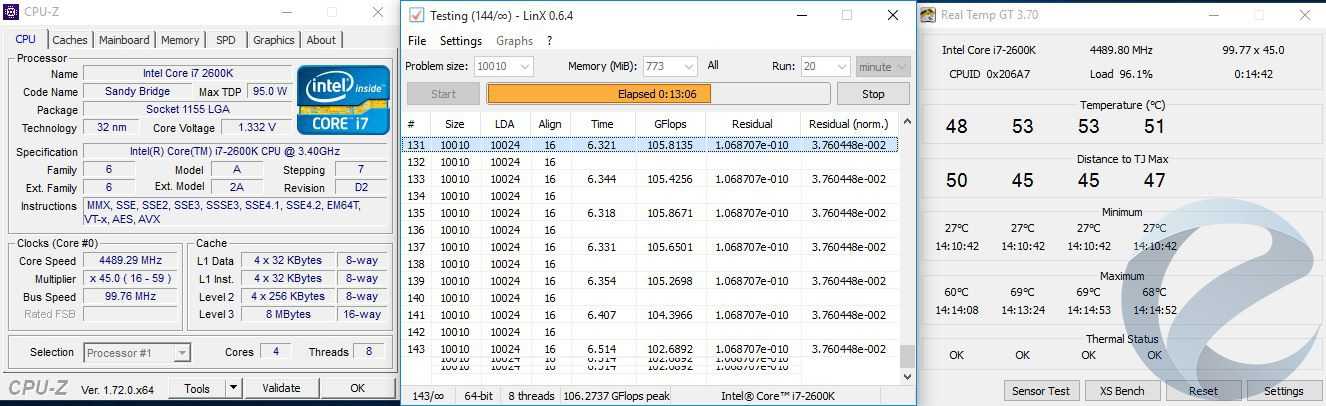Click the CPU-Z app icon in title bar
The height and width of the screenshot is (406, 1326).
pos(13,12)
